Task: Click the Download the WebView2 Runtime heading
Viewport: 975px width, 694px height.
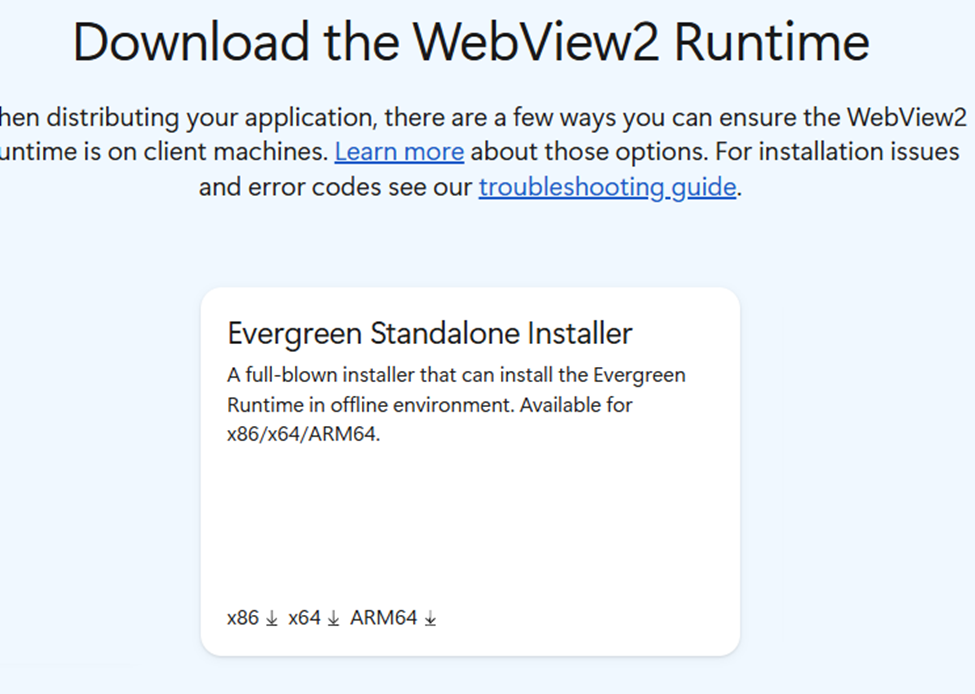Action: tap(471, 42)
